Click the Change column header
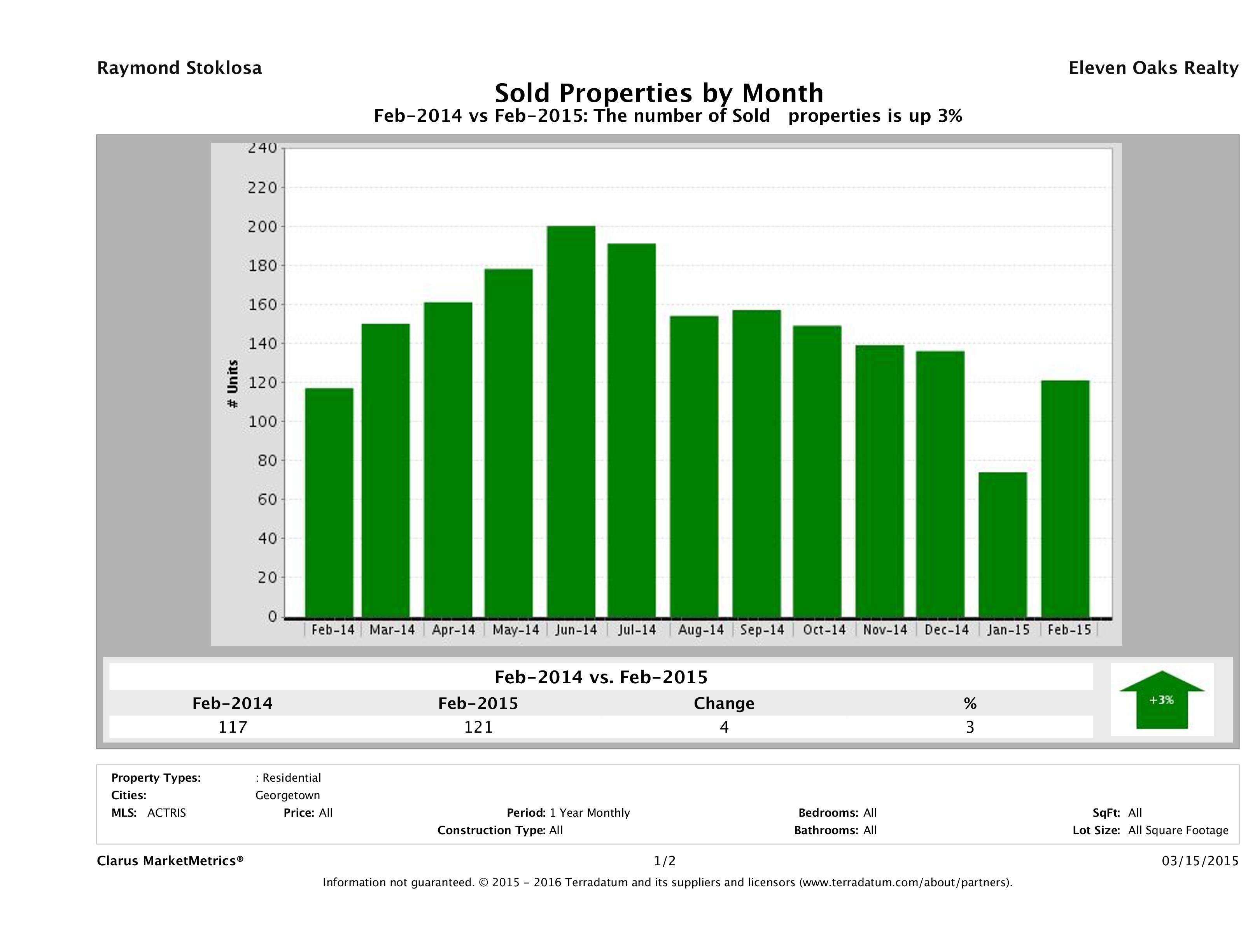The width and height of the screenshot is (1255, 952). click(723, 703)
